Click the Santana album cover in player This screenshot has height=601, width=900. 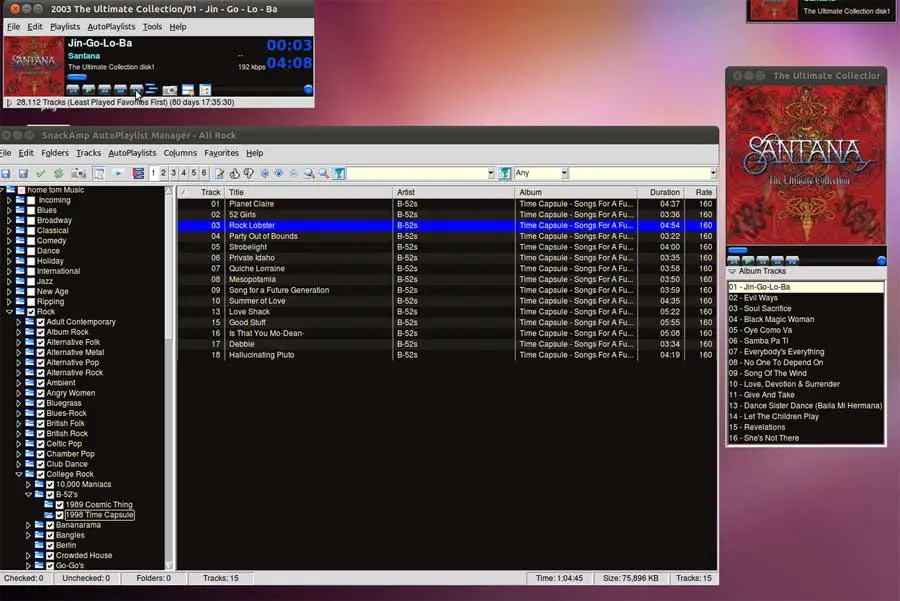[x=34, y=66]
